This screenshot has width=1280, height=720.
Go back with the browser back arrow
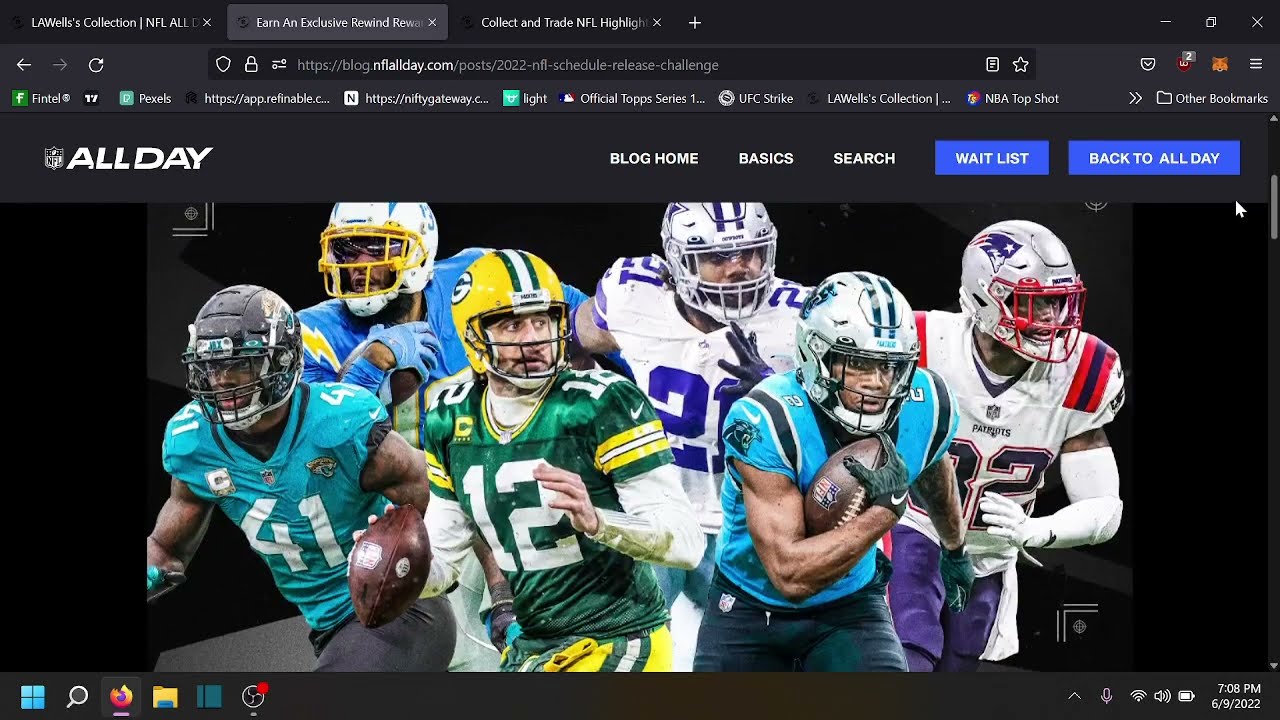(24, 65)
